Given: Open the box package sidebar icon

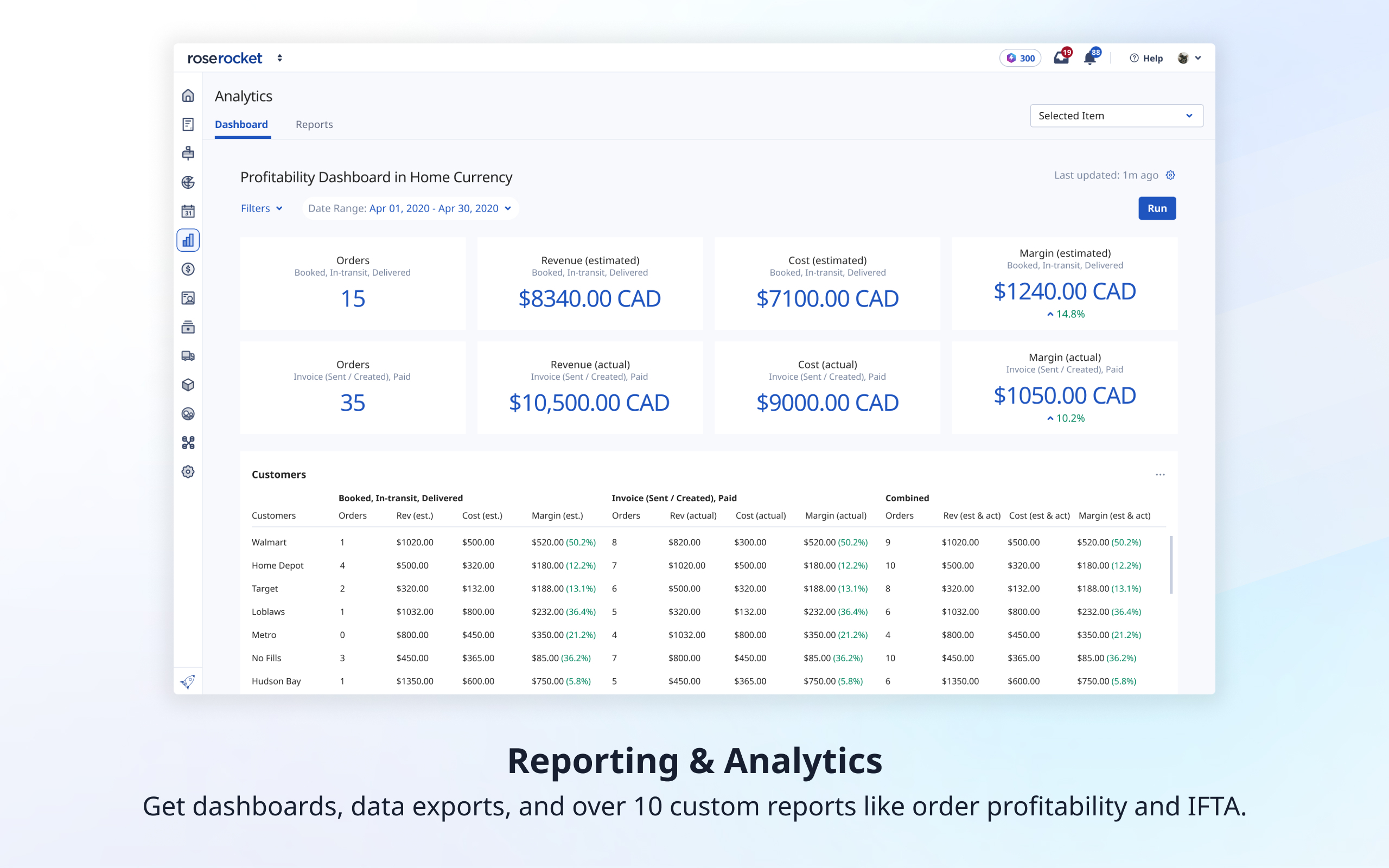Looking at the screenshot, I should (x=188, y=385).
